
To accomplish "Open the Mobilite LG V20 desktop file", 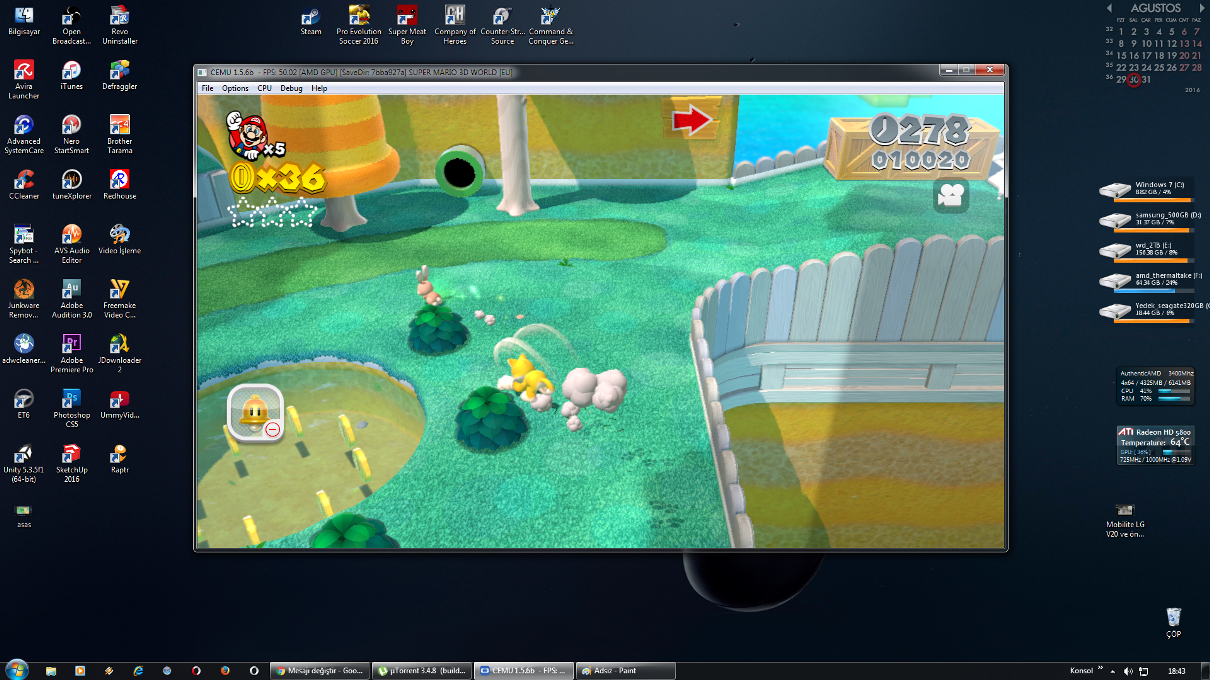I will tap(1125, 521).
